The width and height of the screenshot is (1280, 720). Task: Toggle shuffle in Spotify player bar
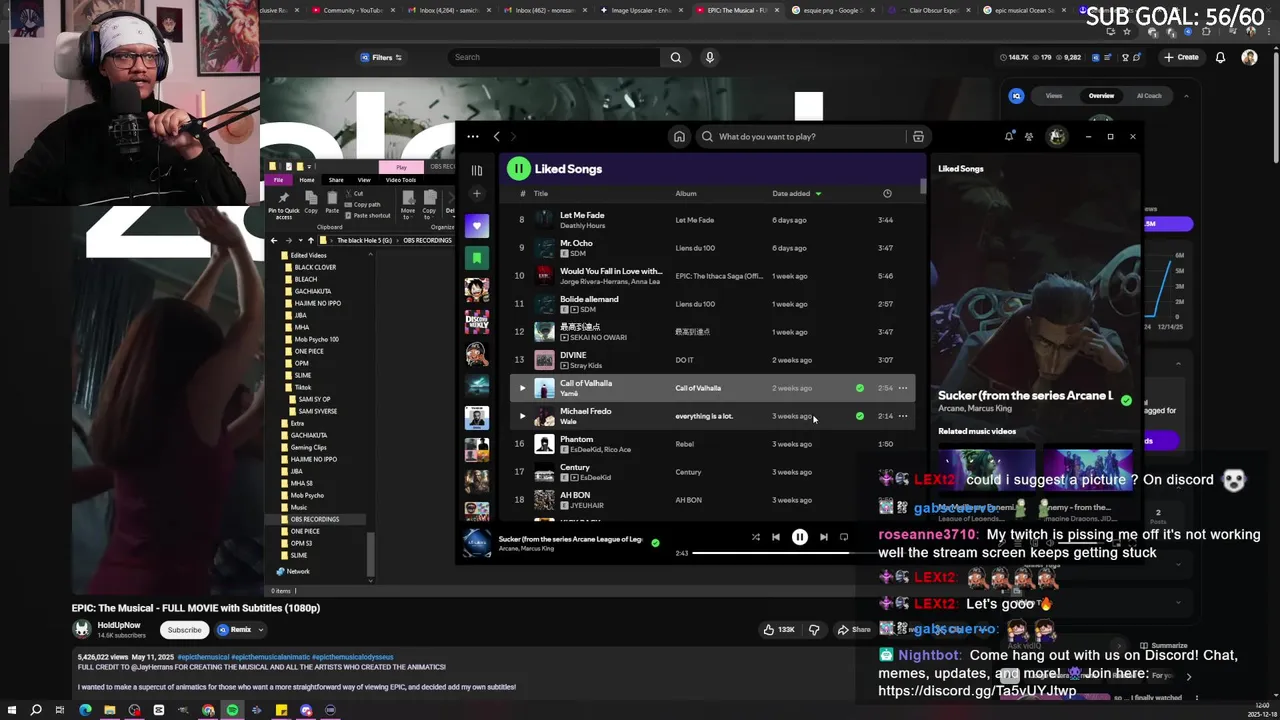tap(755, 537)
